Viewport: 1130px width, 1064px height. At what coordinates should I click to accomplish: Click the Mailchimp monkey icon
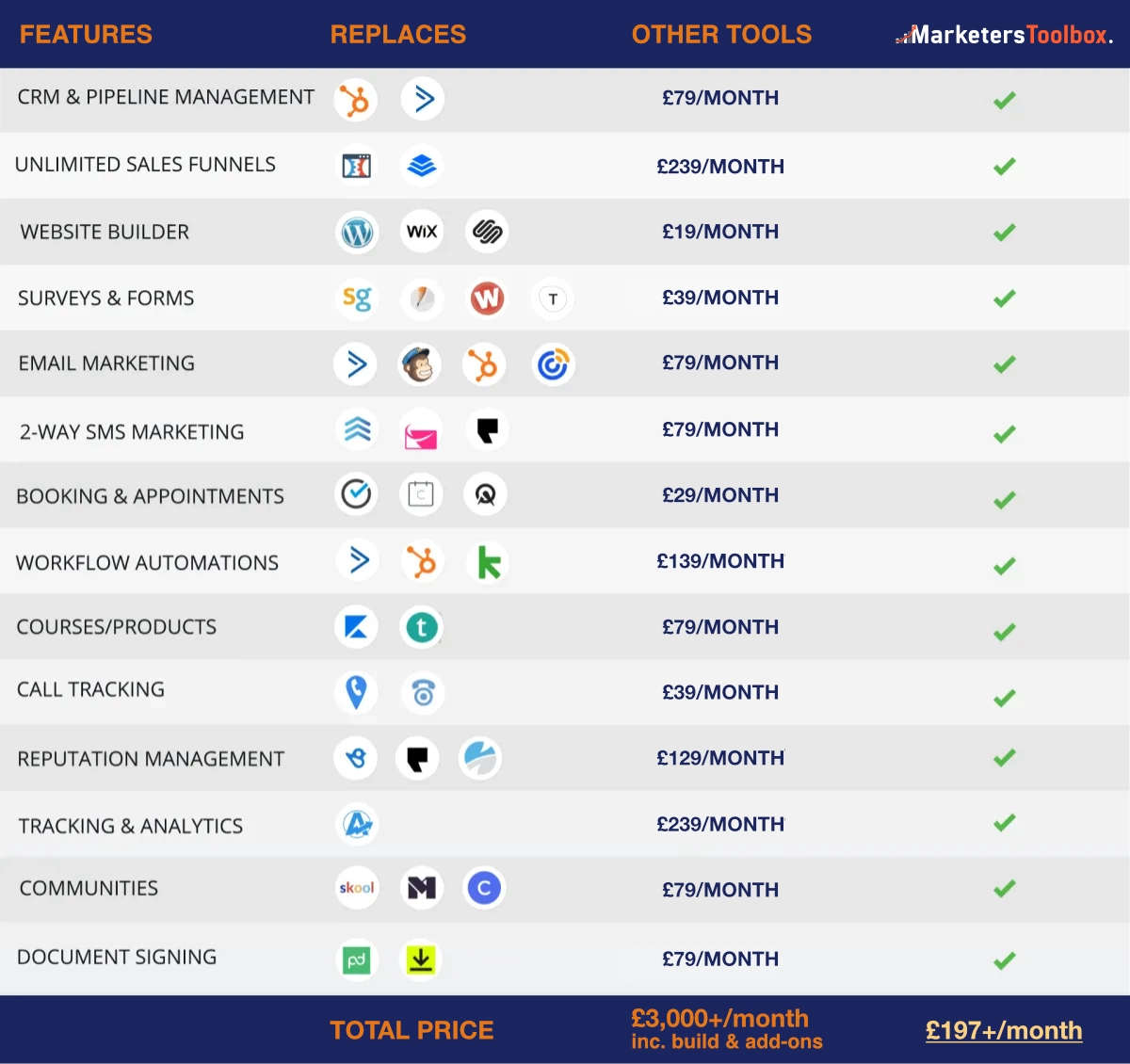(419, 364)
